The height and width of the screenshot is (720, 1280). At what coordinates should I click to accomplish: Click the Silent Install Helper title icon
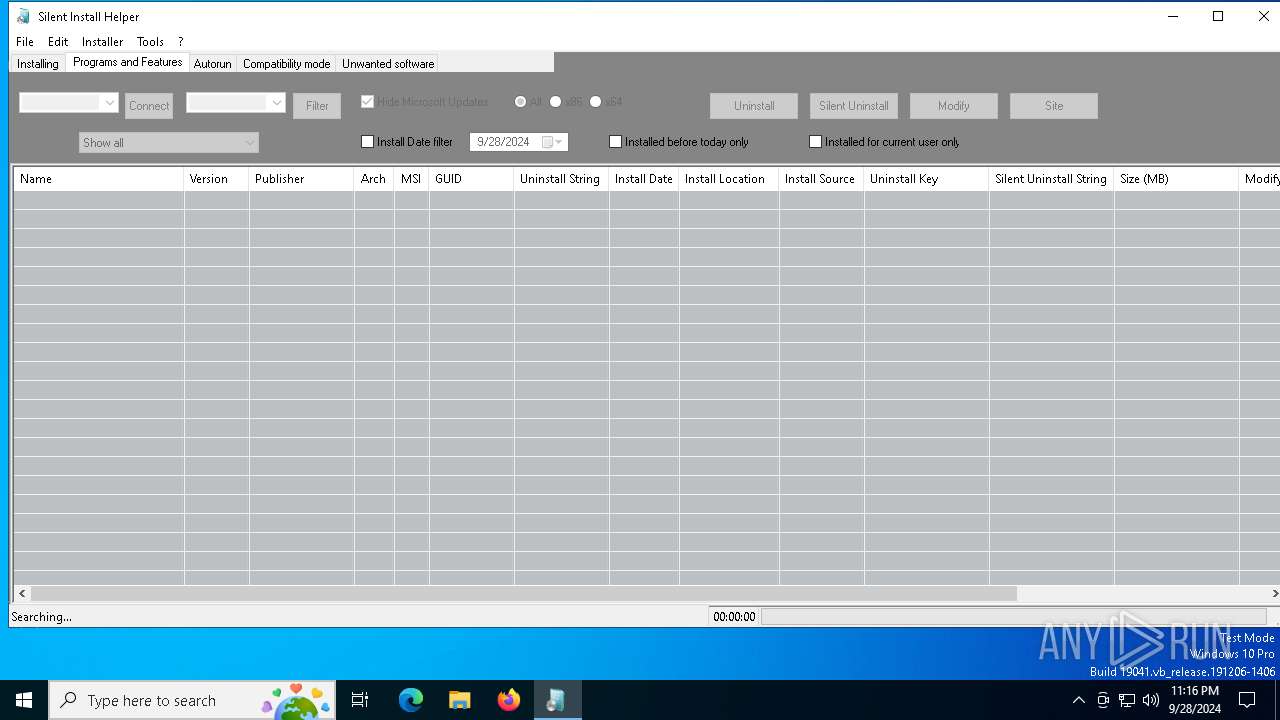pyautogui.click(x=24, y=16)
